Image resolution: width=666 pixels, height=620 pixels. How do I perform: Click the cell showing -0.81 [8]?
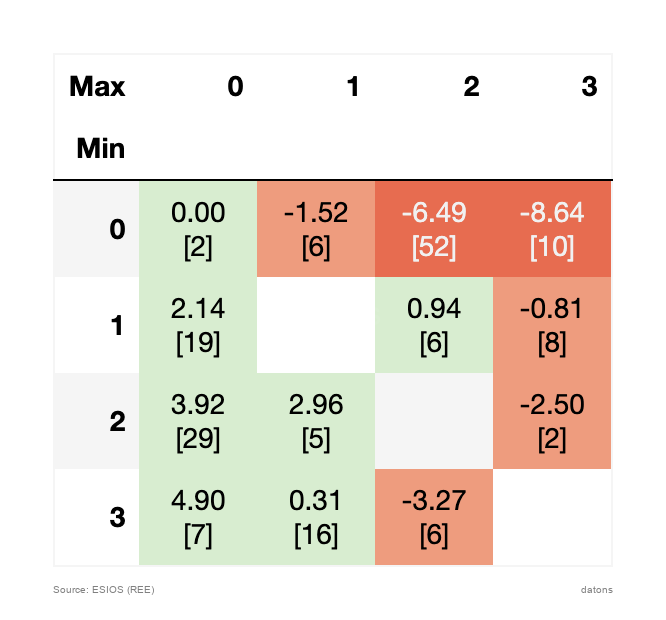pos(552,325)
